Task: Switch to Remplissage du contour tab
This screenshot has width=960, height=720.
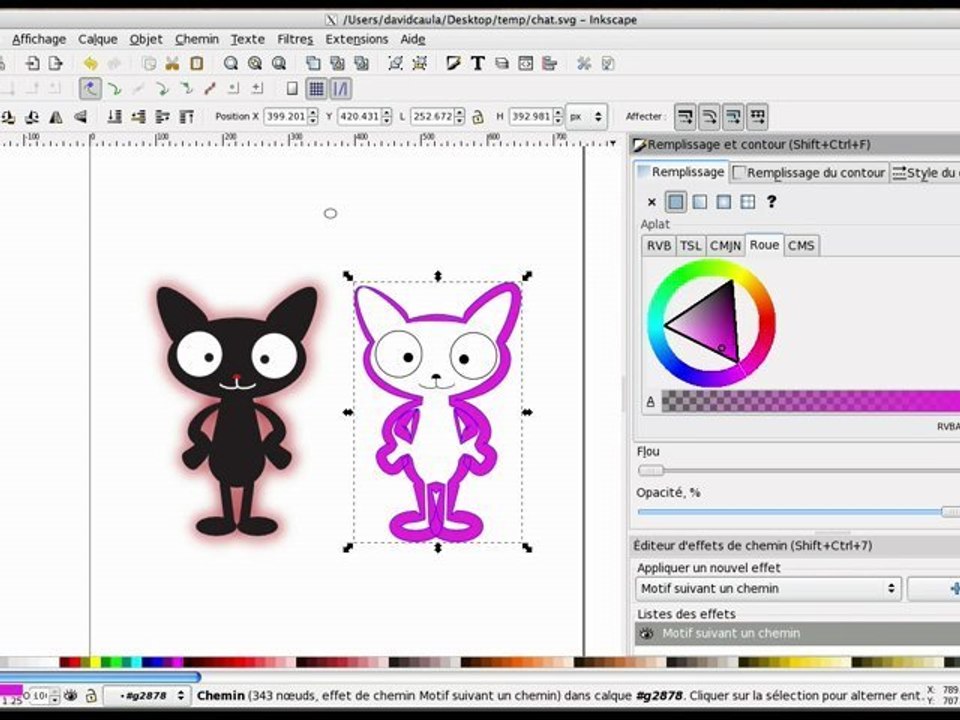Action: 809,173
